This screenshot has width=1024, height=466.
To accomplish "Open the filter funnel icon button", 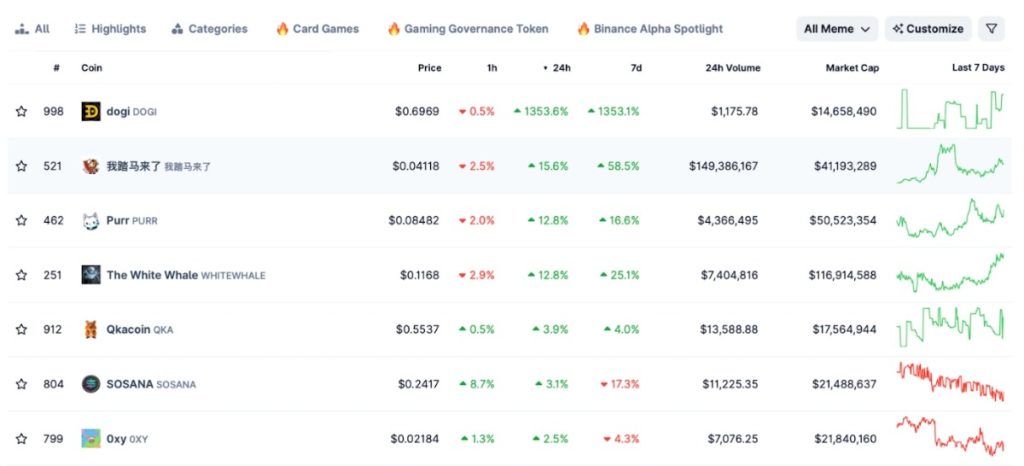I will (991, 29).
